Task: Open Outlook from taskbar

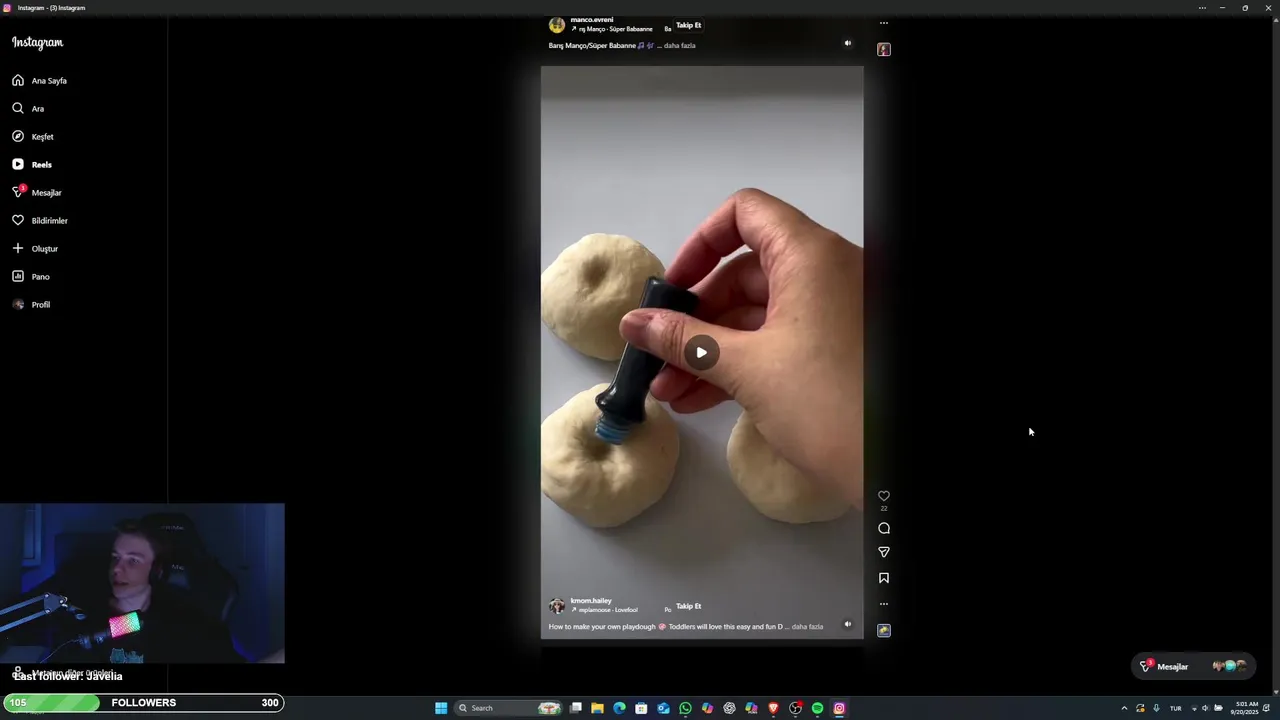Action: coord(663,708)
